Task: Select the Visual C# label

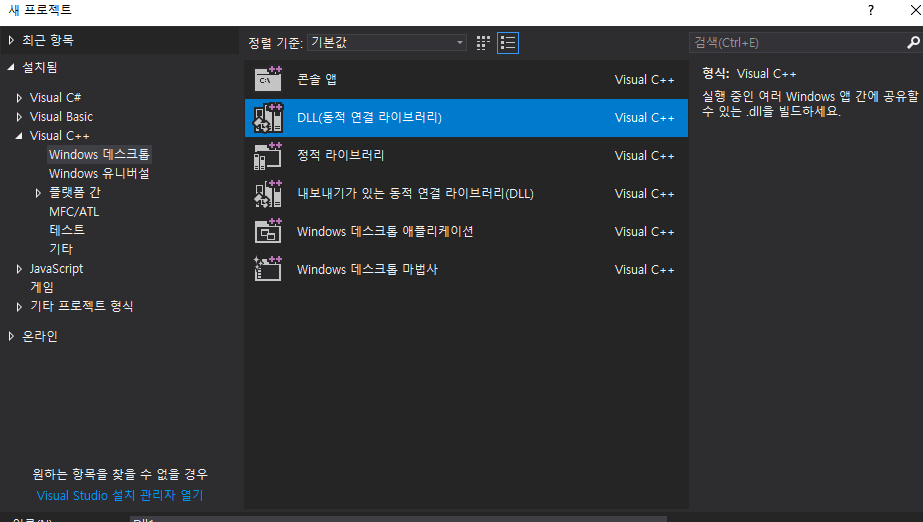Action: pyautogui.click(x=55, y=98)
